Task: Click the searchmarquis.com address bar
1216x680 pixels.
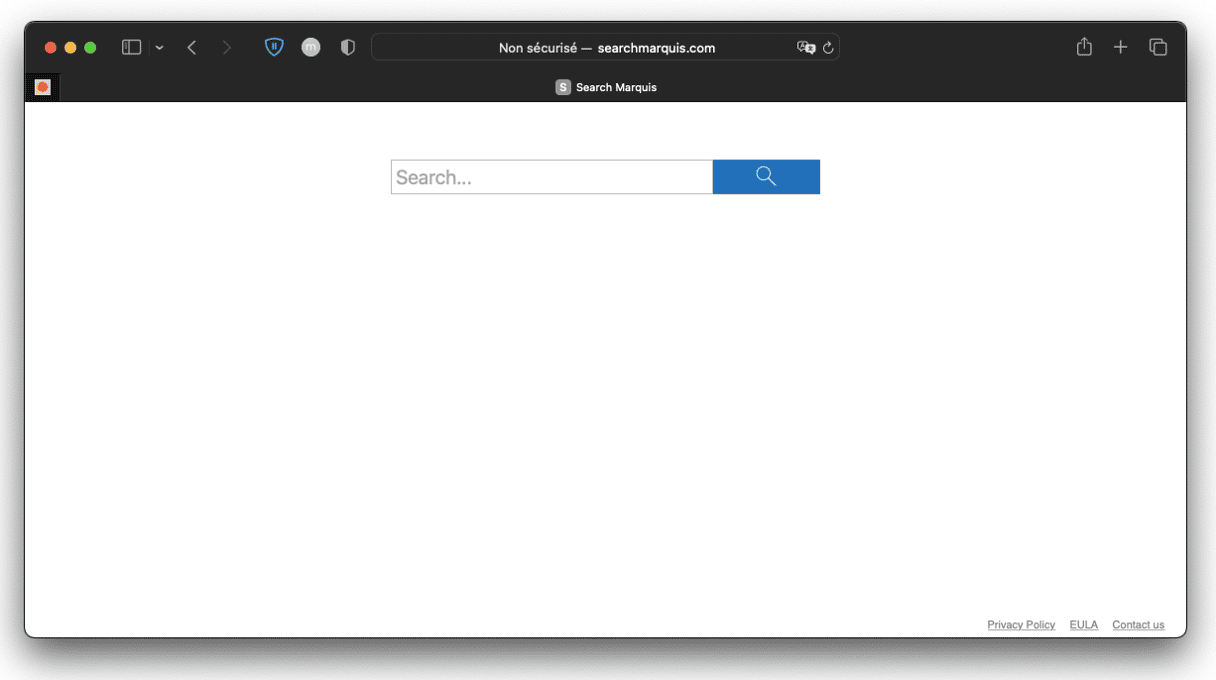Action: coord(606,48)
